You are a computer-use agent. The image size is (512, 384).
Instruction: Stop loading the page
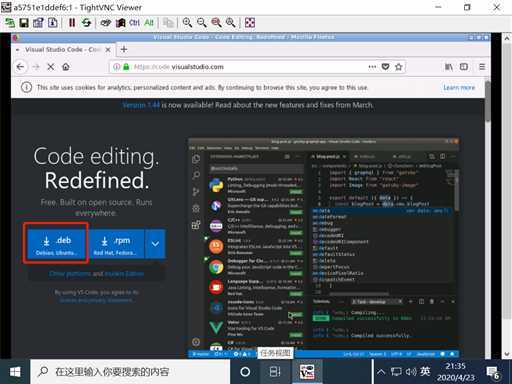[x=51, y=67]
